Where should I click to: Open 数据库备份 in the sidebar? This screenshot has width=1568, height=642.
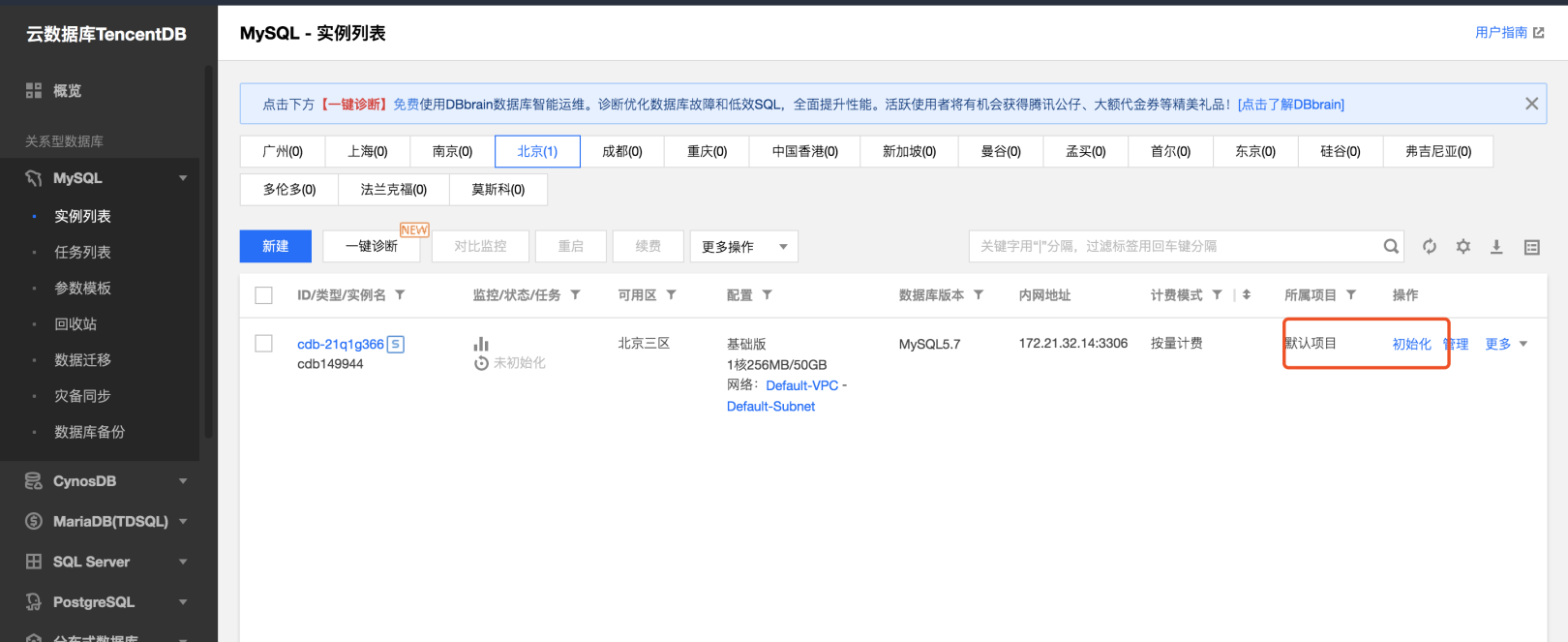click(x=89, y=432)
